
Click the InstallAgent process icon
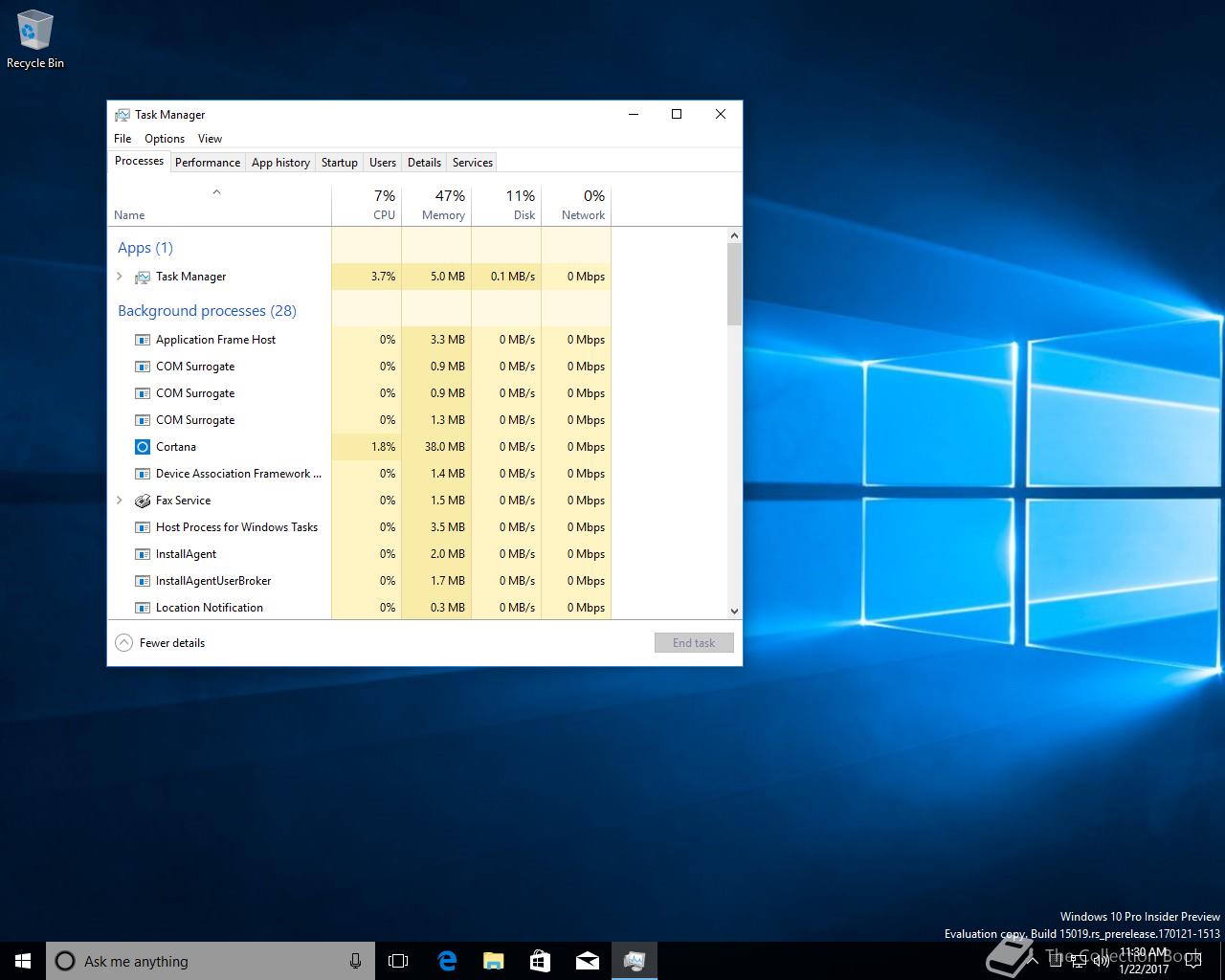143,554
